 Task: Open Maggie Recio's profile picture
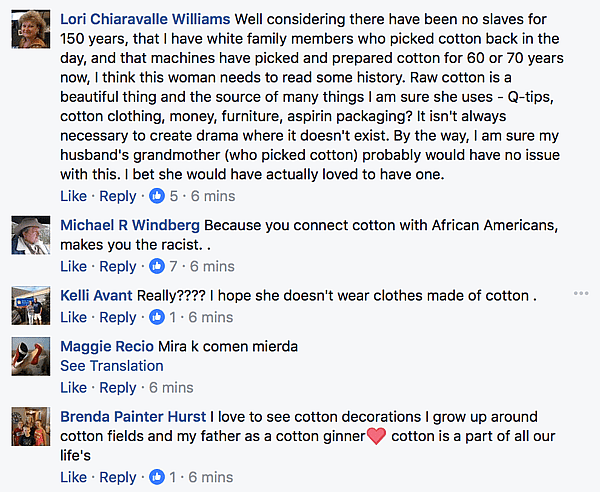click(x=31, y=354)
